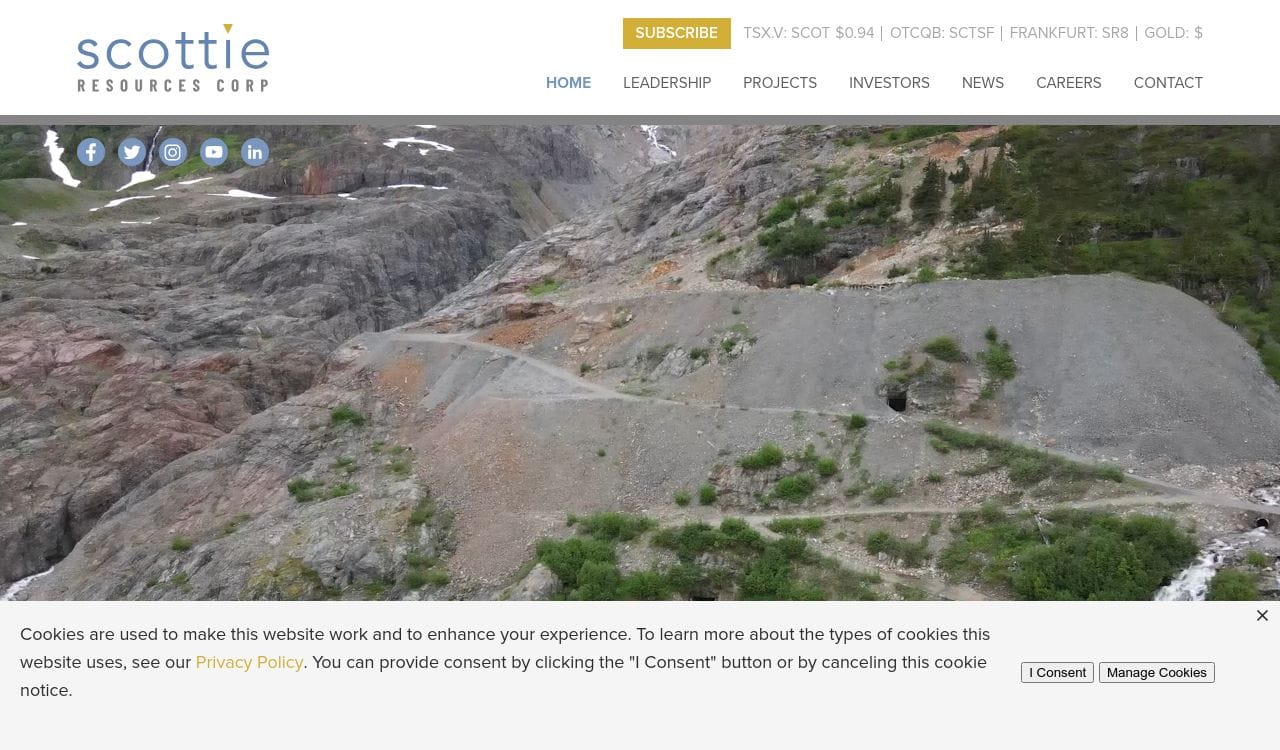This screenshot has width=1280, height=750.
Task: Open the LEADERSHIP menu
Action: [667, 83]
